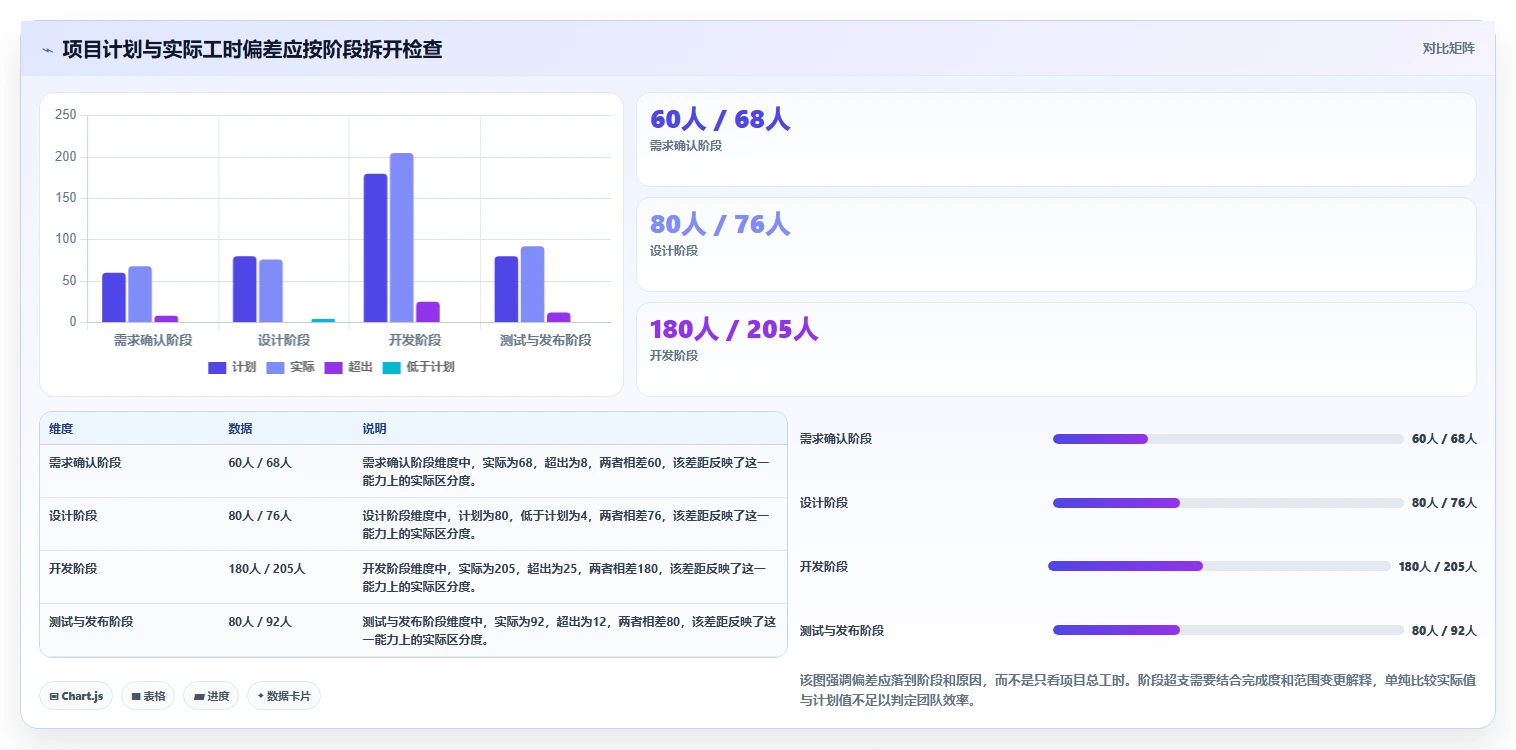Click the 设计阶段 低于计划 teal bar

pyautogui.click(x=323, y=320)
